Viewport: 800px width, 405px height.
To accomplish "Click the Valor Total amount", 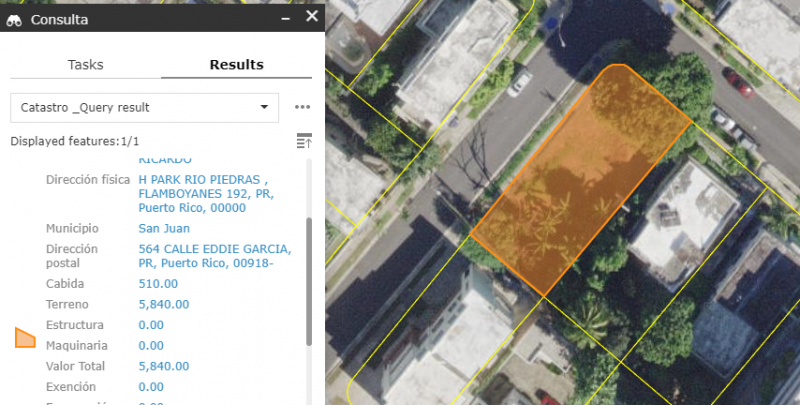I will coord(163,366).
